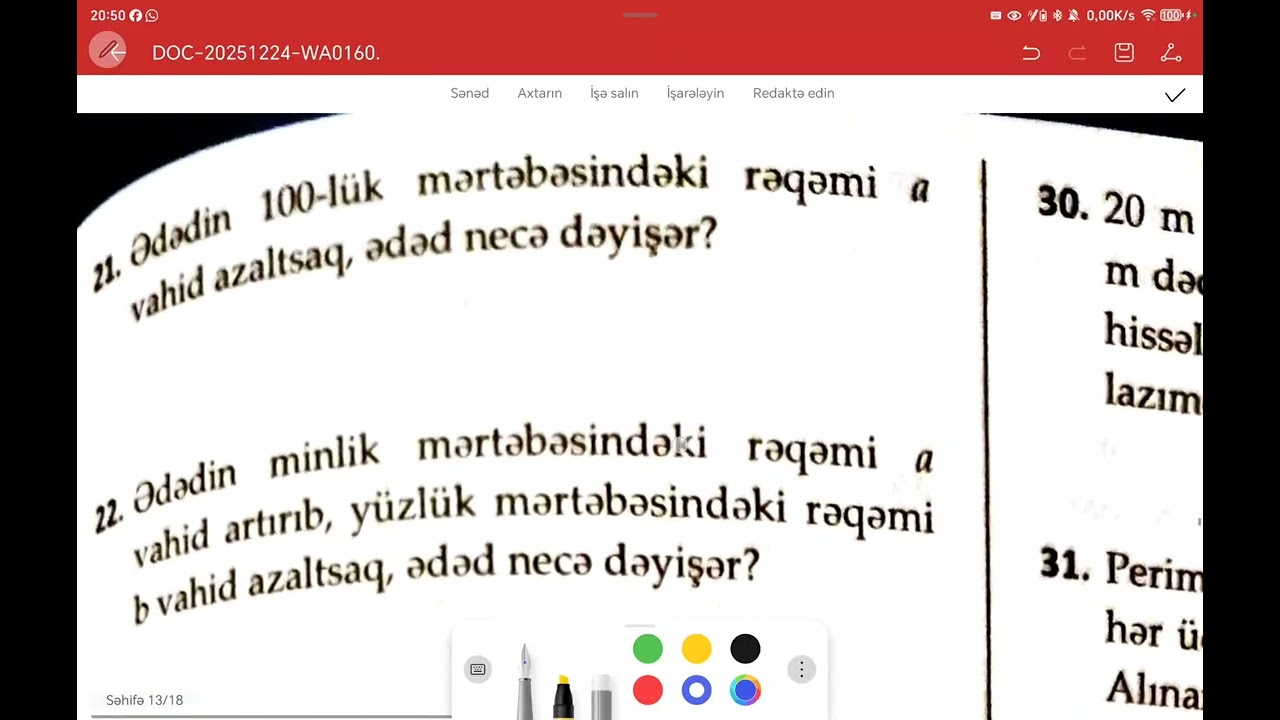Share the document via share icon
This screenshot has width=1280, height=720.
pyautogui.click(x=1171, y=53)
